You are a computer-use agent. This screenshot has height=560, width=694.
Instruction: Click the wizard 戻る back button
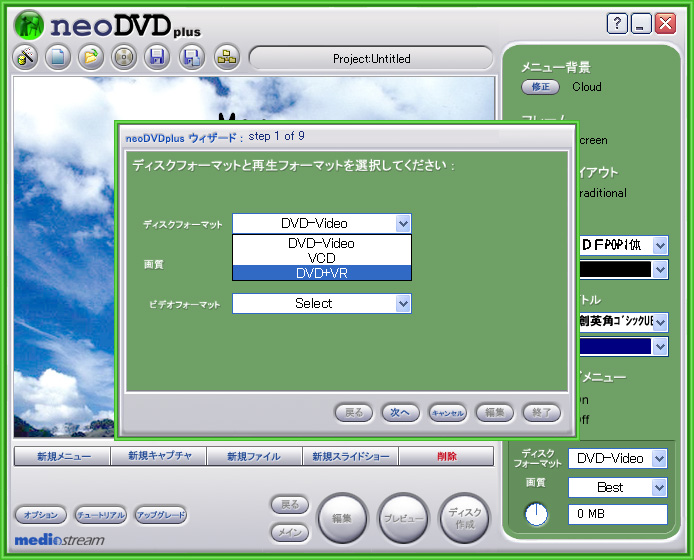pos(353,413)
